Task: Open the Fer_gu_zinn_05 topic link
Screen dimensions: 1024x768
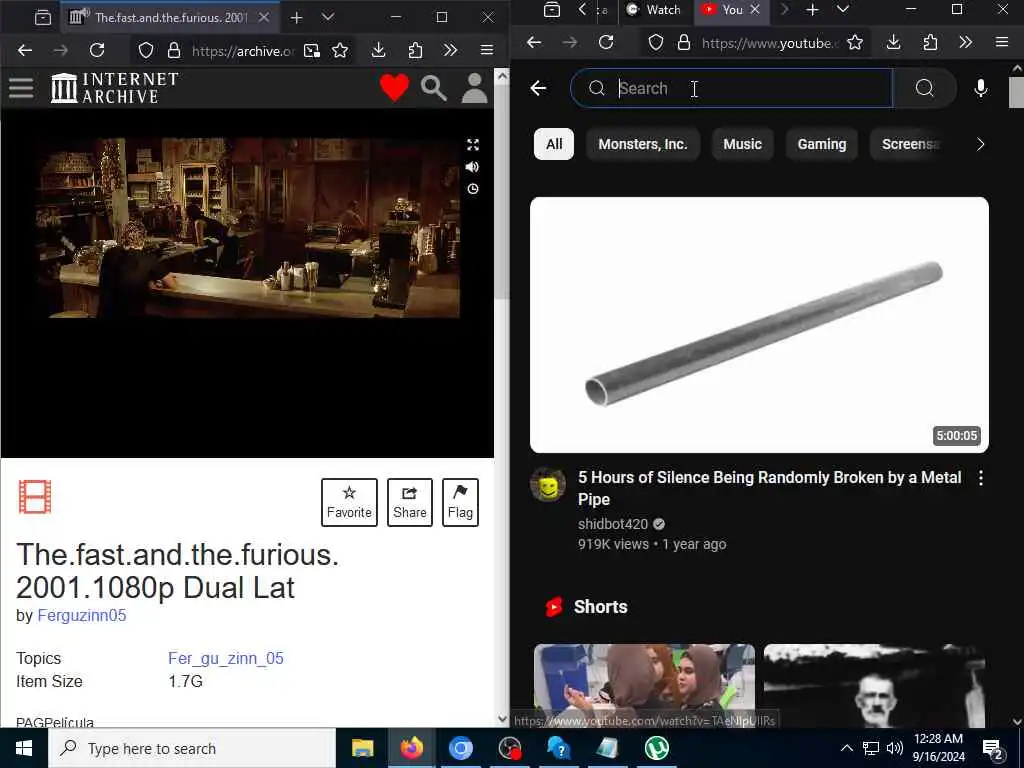Action: (x=226, y=658)
